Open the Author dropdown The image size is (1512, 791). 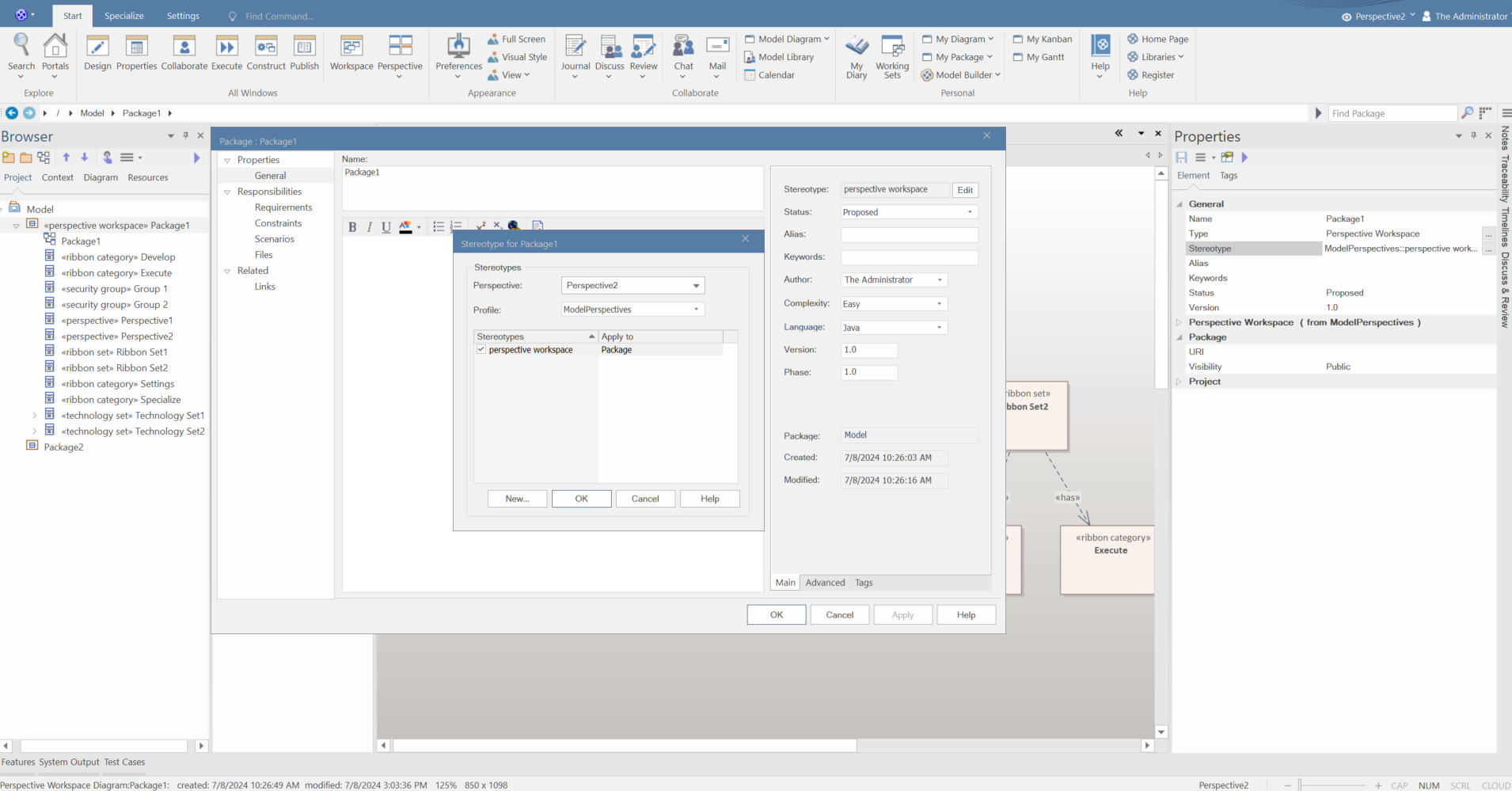click(x=894, y=280)
